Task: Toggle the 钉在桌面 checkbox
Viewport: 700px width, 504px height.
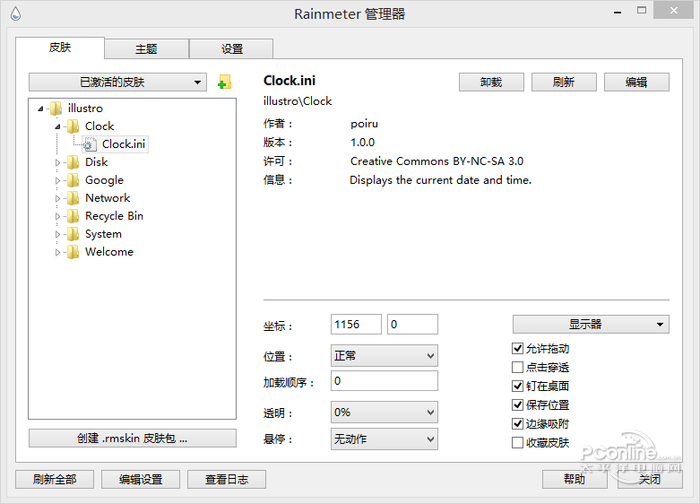Action: (517, 386)
